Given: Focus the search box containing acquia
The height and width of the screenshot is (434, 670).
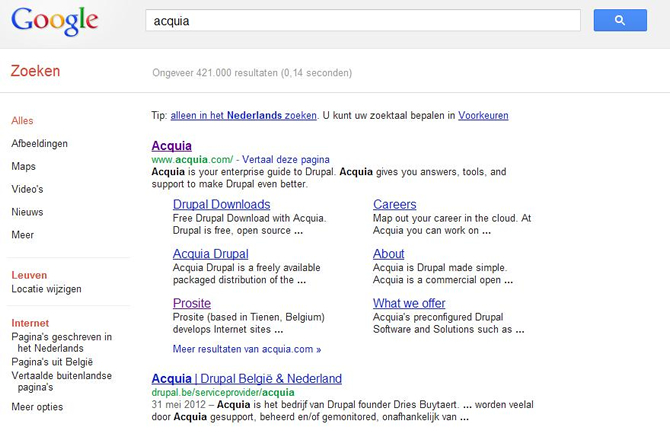Looking at the screenshot, I should coord(363,21).
